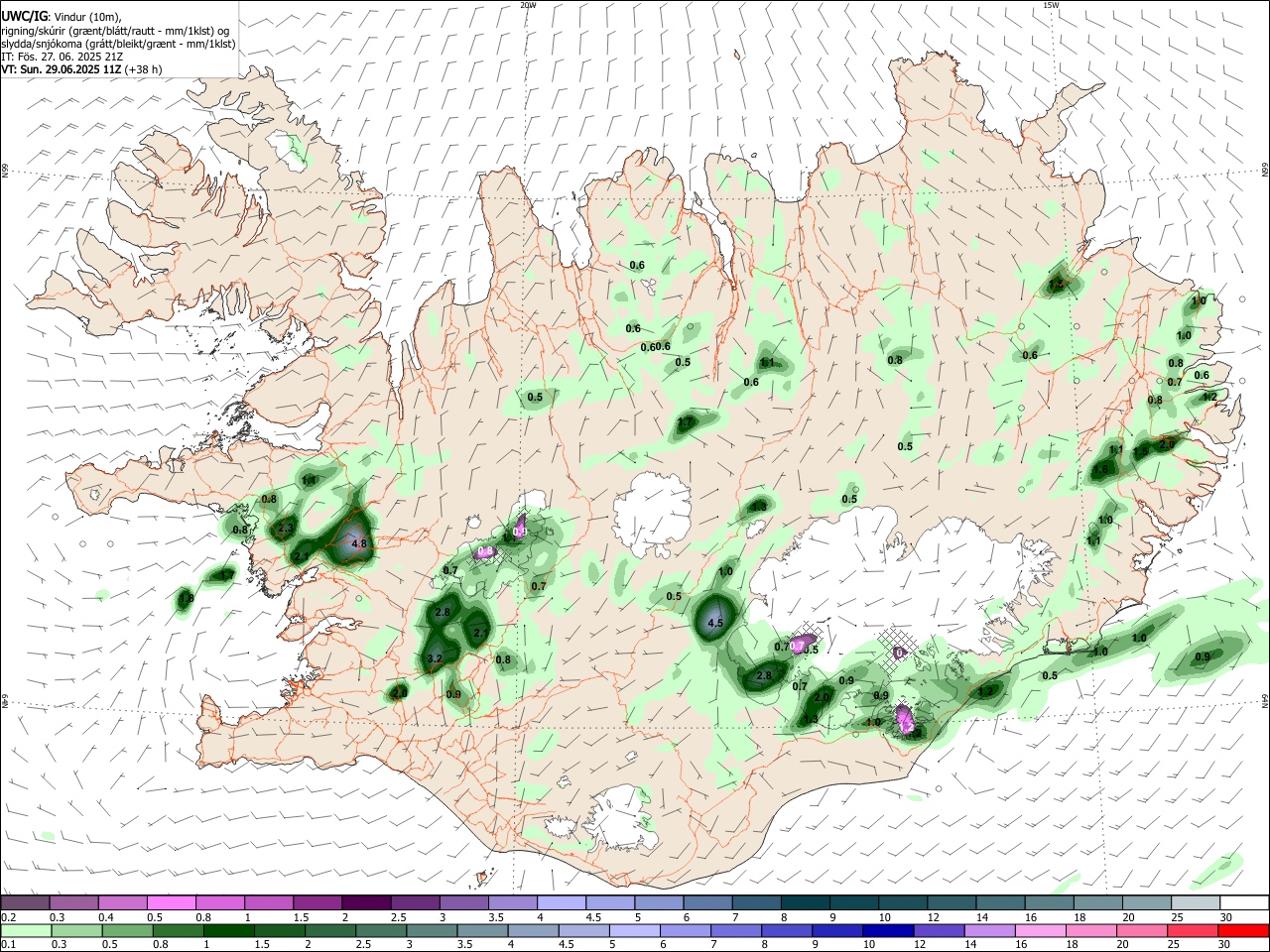The height and width of the screenshot is (952, 1270).
Task: Click the bright red swatch ending the rain scale
Action: 1244,930
